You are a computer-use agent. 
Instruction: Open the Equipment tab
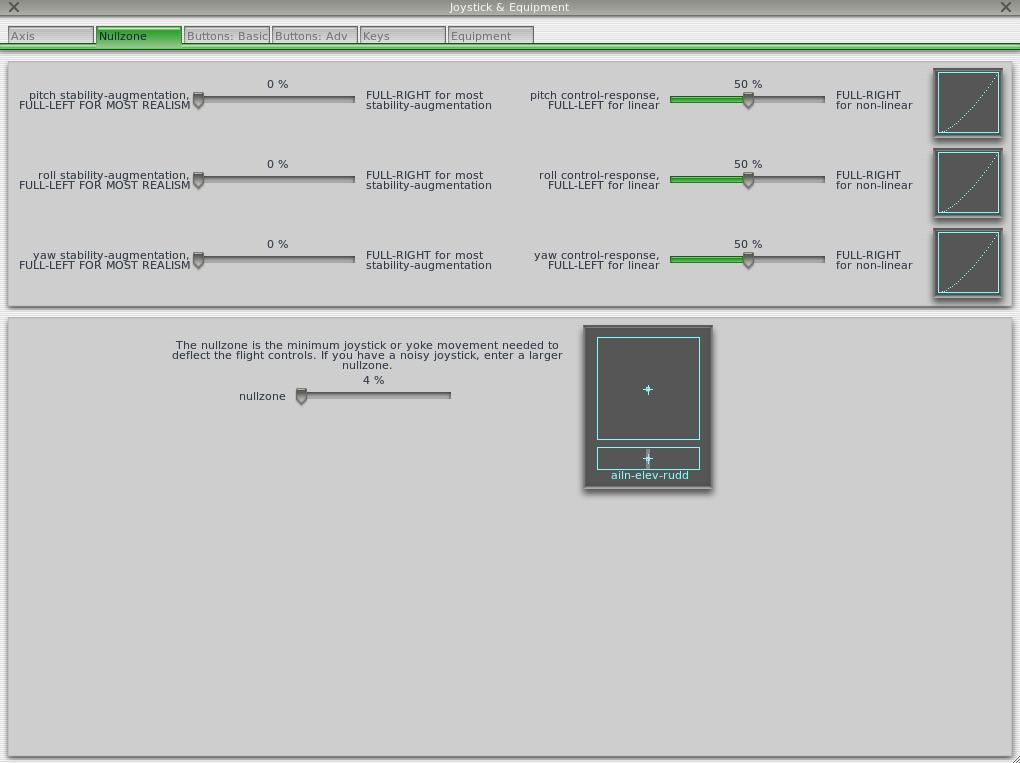(489, 36)
